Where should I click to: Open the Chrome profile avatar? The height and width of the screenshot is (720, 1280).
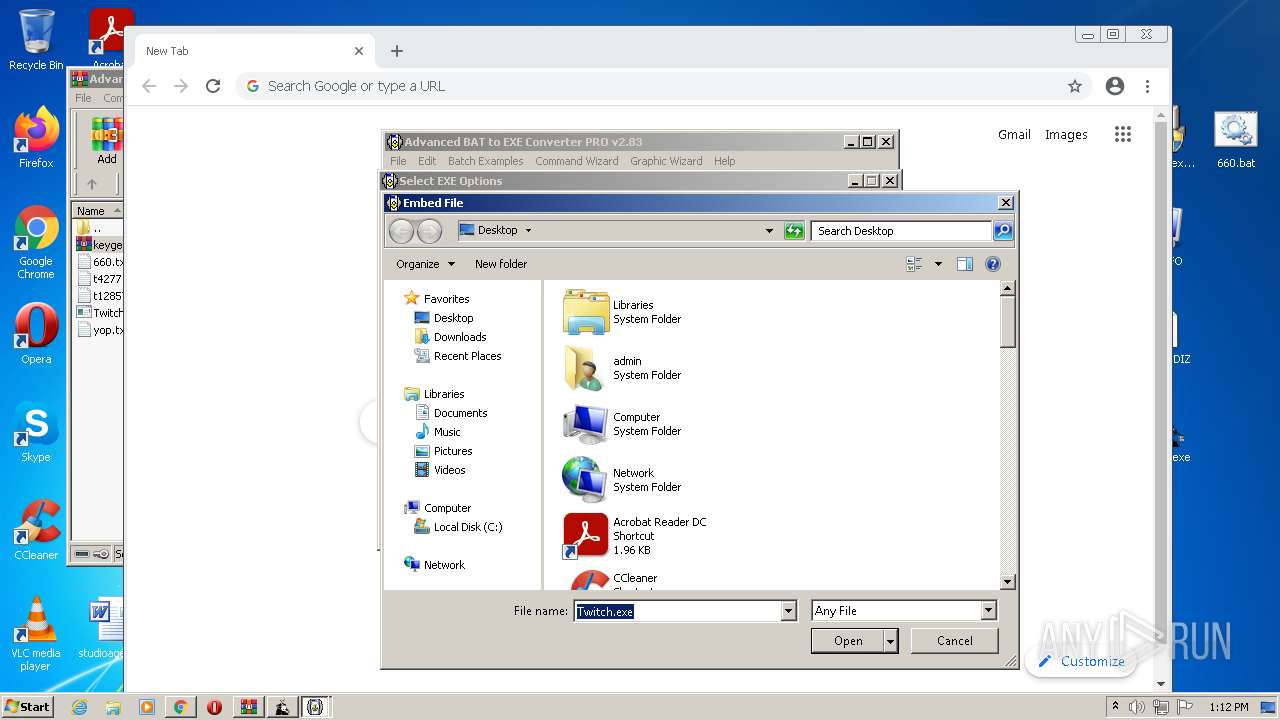coord(1115,86)
